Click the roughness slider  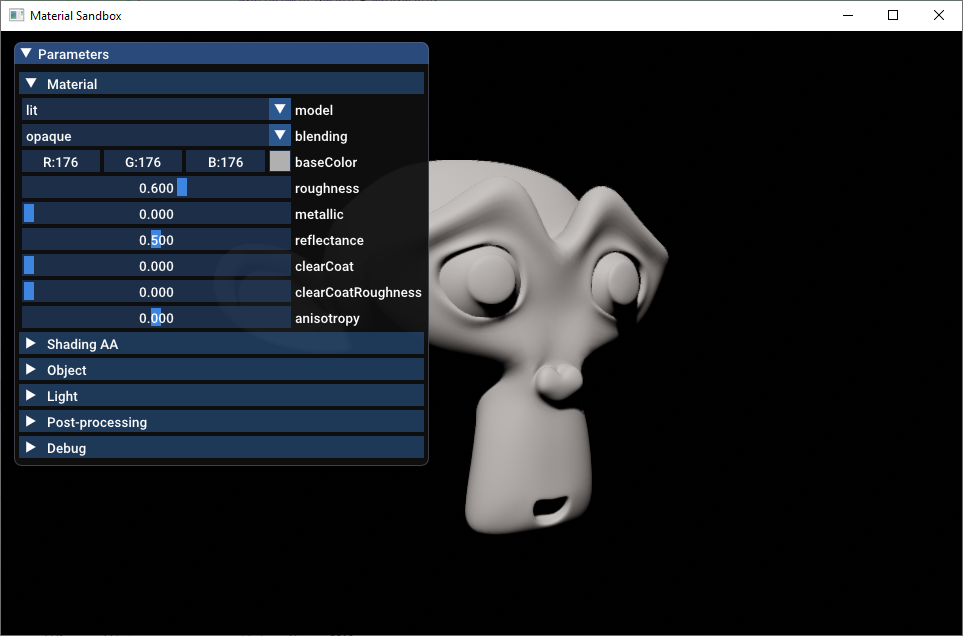[156, 187]
